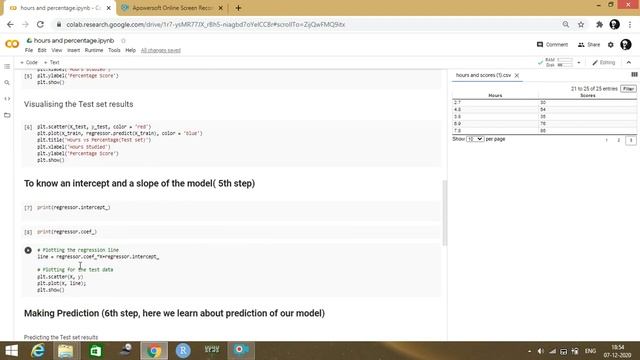640x360 pixels.
Task: Go to table page 1
Action: pos(607,140)
